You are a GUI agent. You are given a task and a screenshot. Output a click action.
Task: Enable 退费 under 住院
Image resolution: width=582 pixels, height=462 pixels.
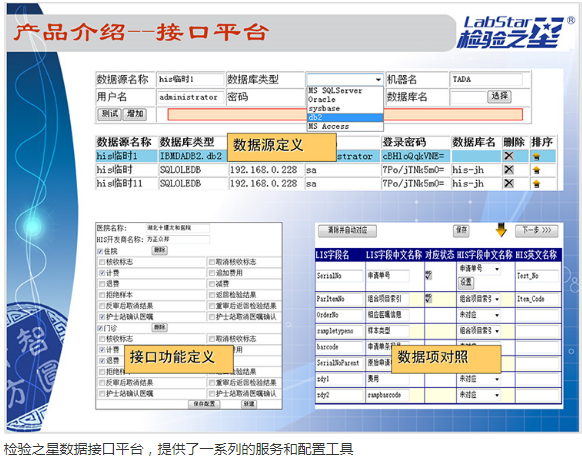102,284
